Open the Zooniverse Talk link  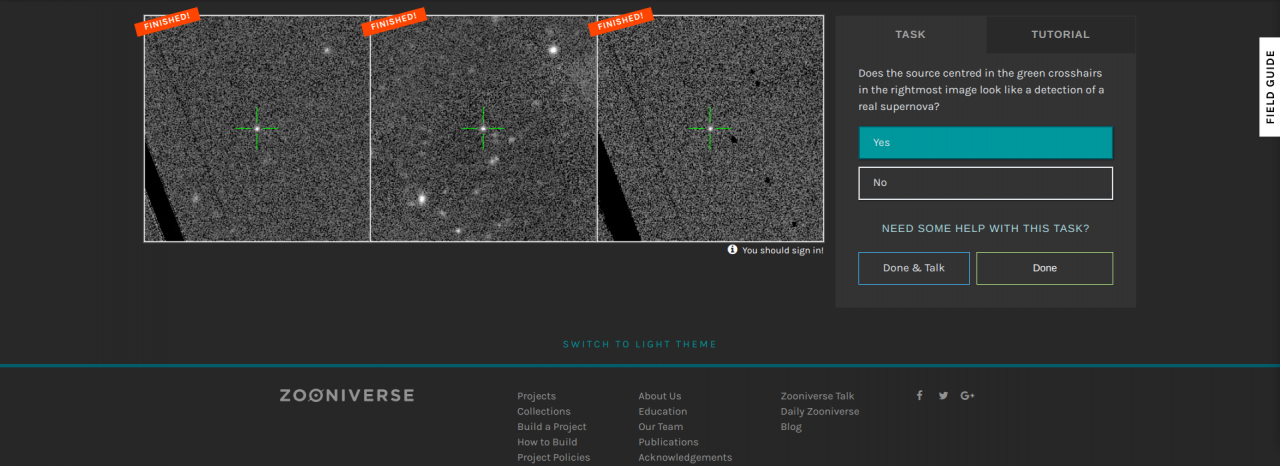pos(817,396)
